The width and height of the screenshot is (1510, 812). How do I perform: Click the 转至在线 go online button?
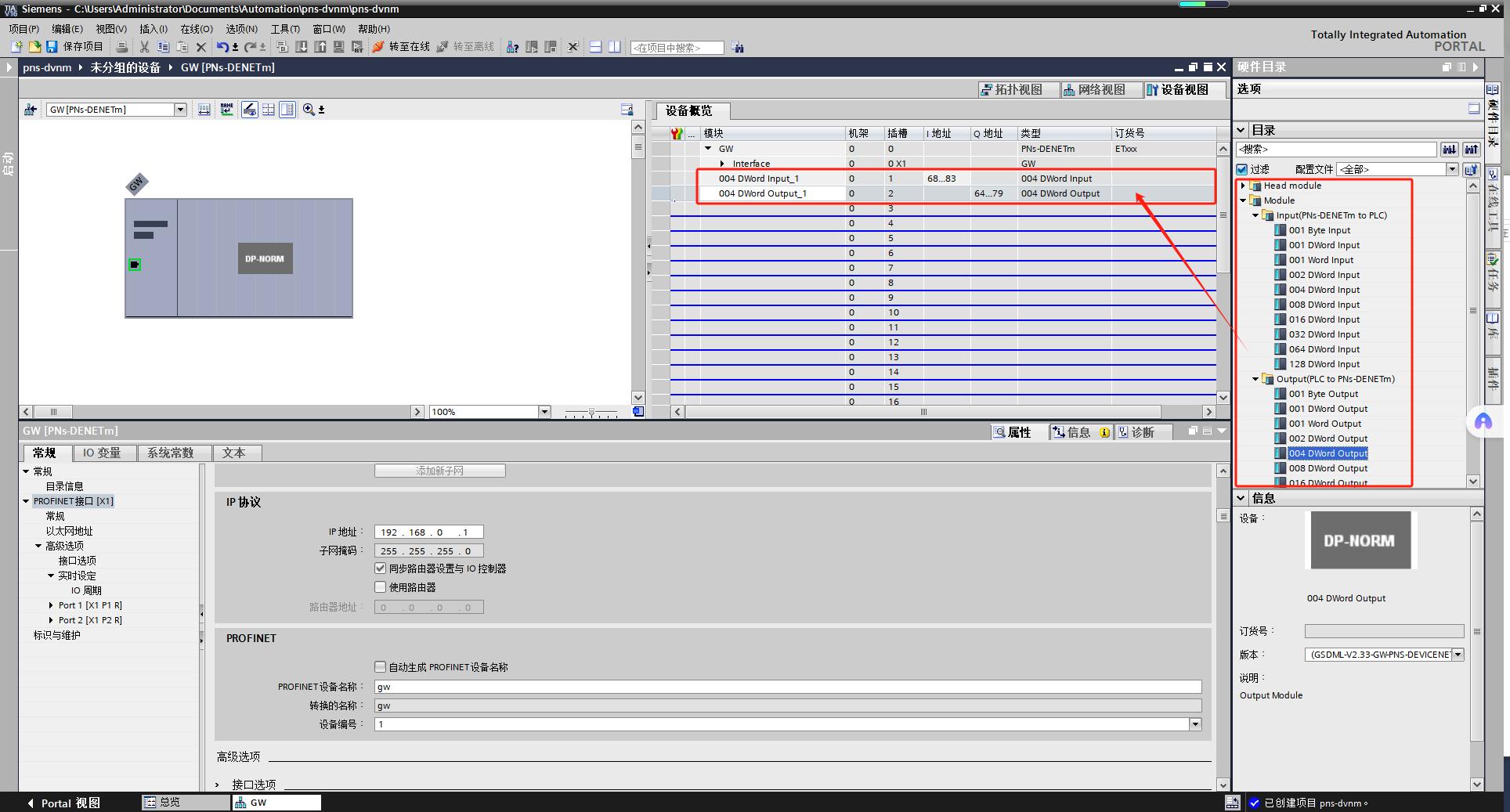click(401, 47)
